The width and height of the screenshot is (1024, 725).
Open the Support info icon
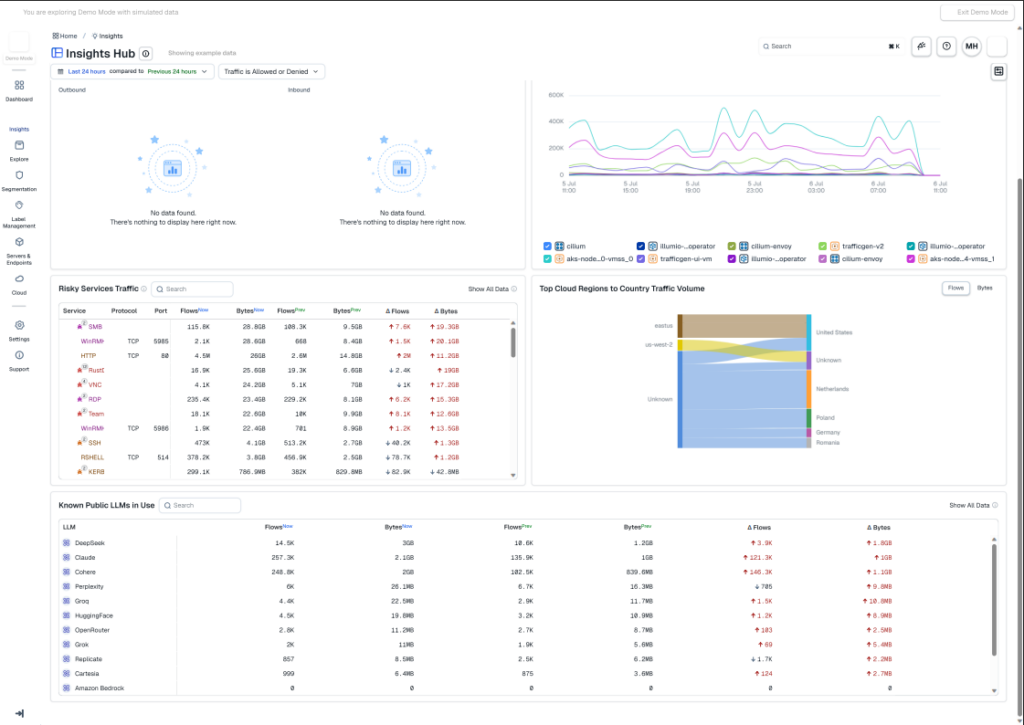point(19,355)
